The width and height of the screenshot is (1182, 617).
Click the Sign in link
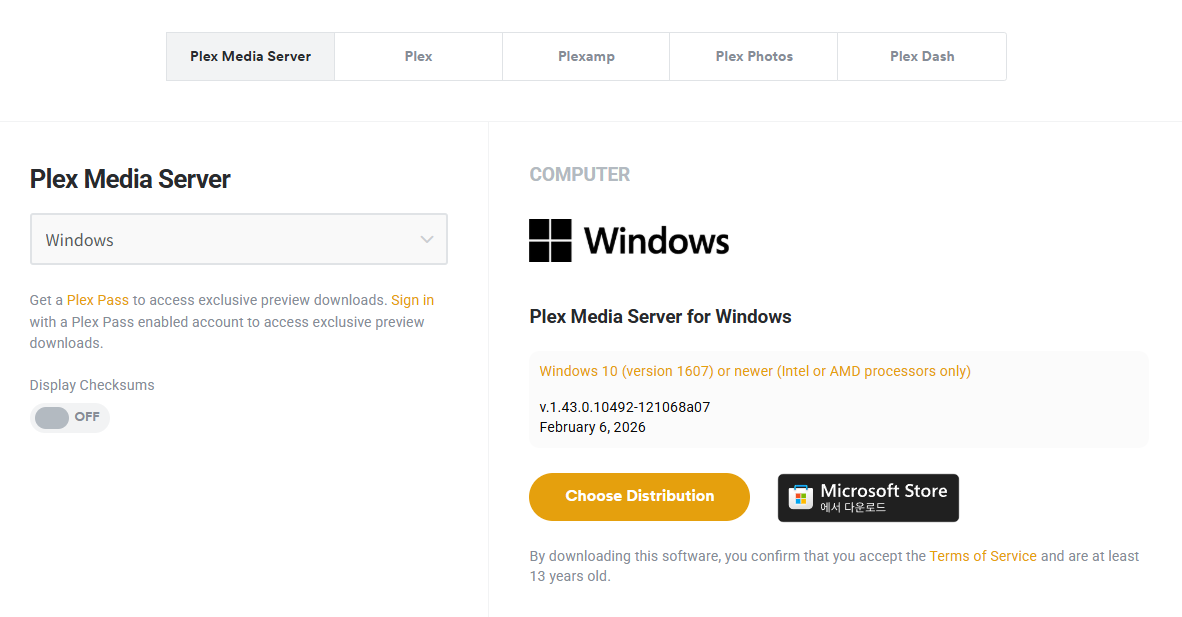pyautogui.click(x=412, y=300)
